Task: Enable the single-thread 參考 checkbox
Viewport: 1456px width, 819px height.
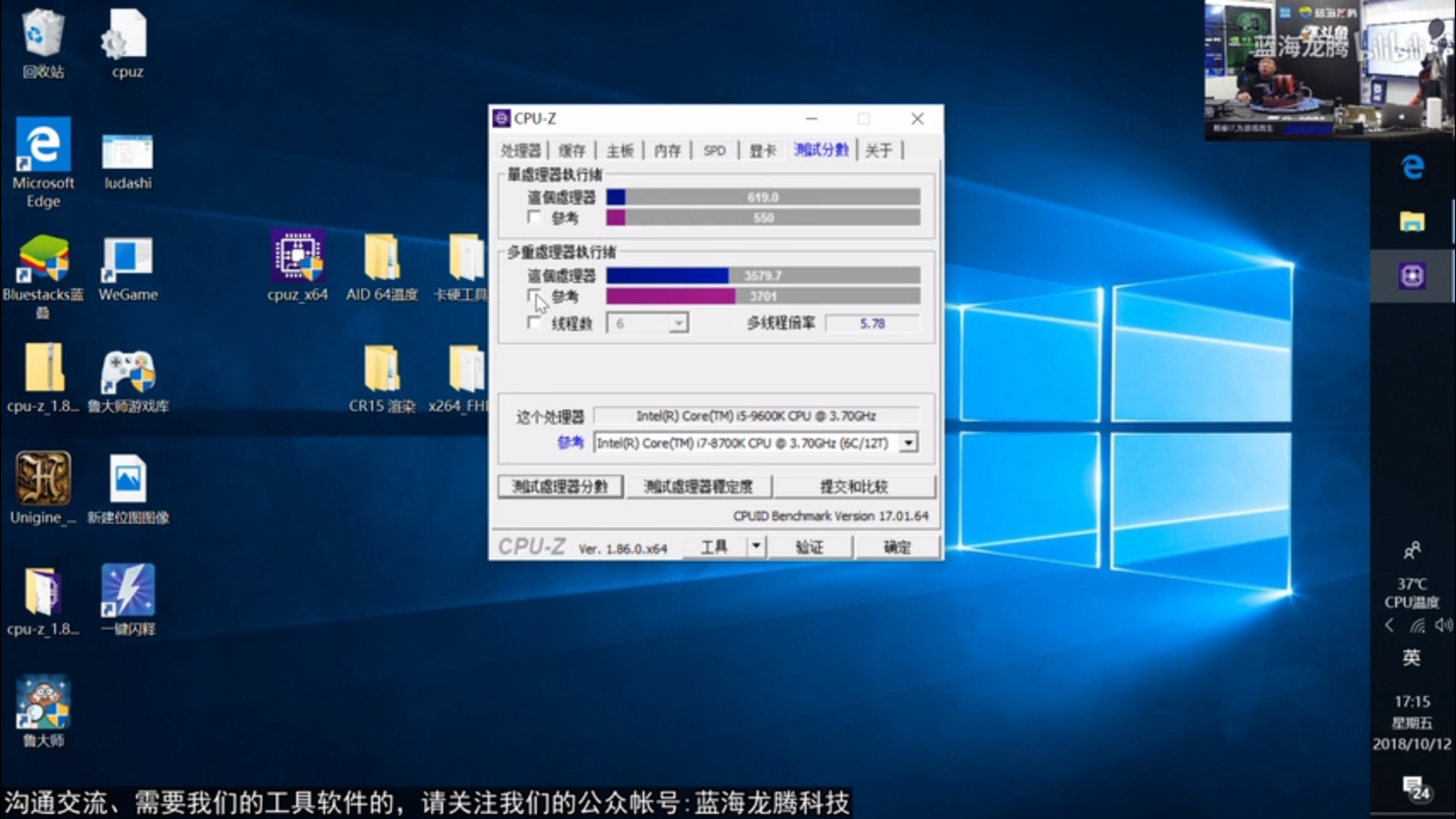Action: [x=534, y=217]
